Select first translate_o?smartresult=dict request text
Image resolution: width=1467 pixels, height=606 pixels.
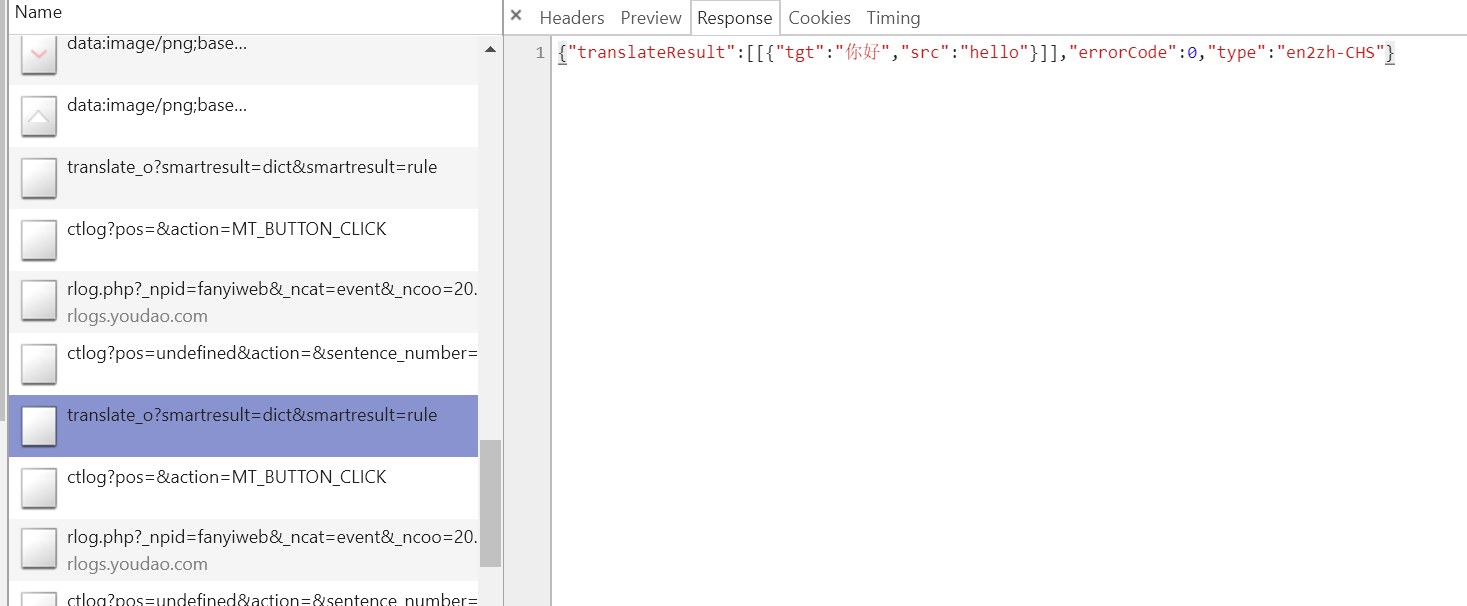click(252, 167)
